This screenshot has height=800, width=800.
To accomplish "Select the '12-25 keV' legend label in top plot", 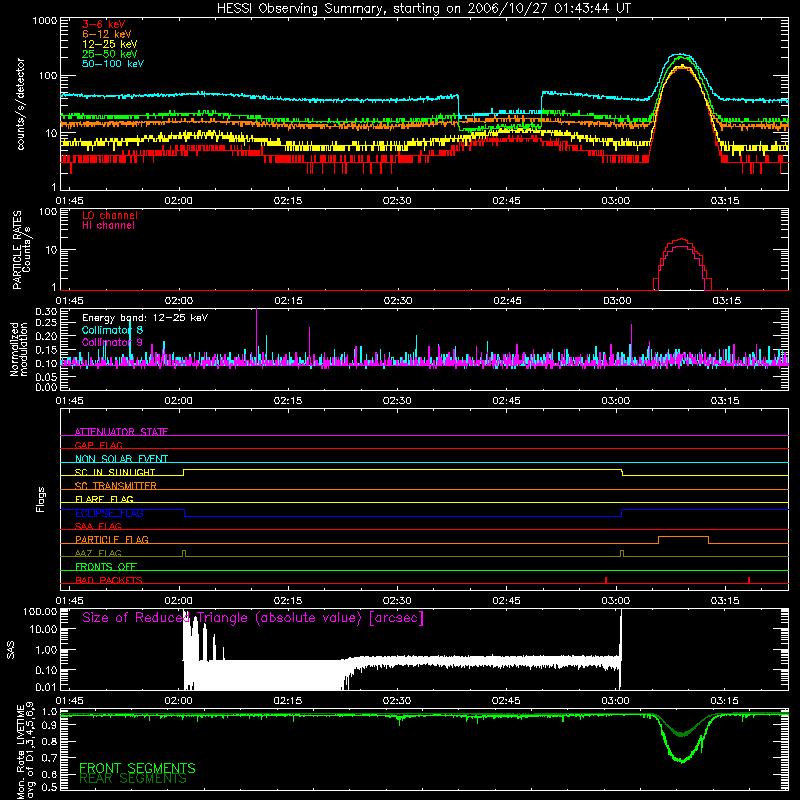I will pos(110,44).
